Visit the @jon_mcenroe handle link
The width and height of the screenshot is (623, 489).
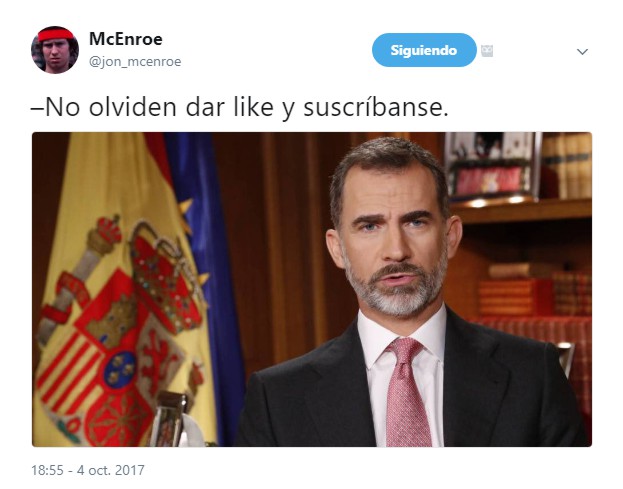(x=135, y=62)
